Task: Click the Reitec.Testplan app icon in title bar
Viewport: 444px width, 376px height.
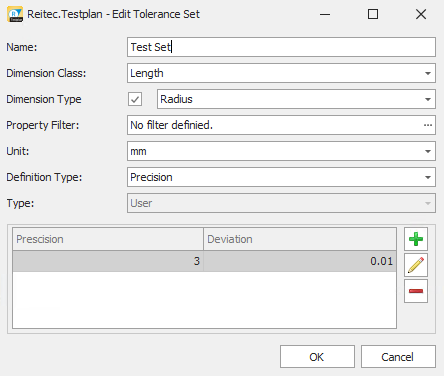Action: 15,14
